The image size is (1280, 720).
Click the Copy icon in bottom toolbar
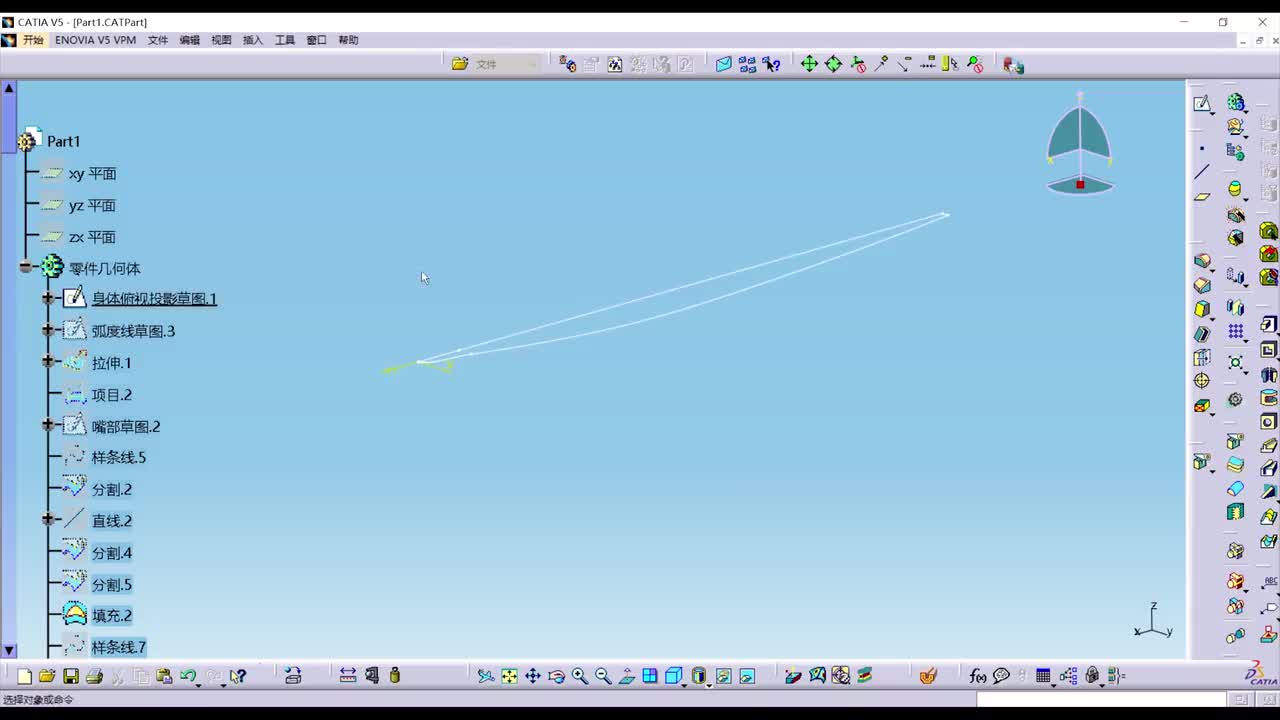(x=141, y=676)
